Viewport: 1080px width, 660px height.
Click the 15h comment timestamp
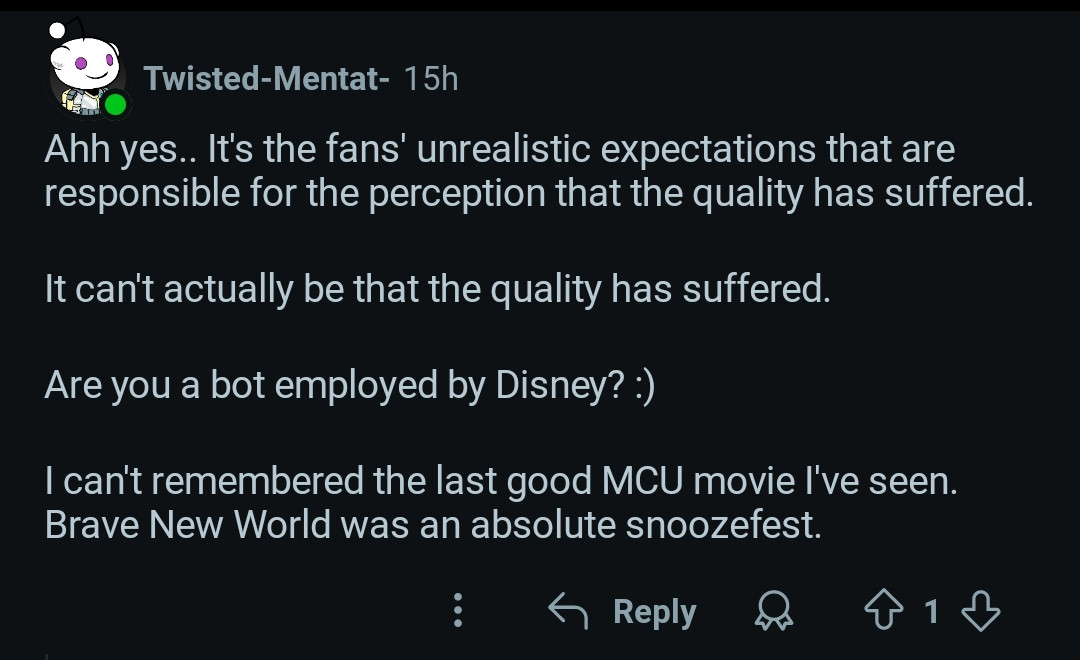click(x=431, y=78)
